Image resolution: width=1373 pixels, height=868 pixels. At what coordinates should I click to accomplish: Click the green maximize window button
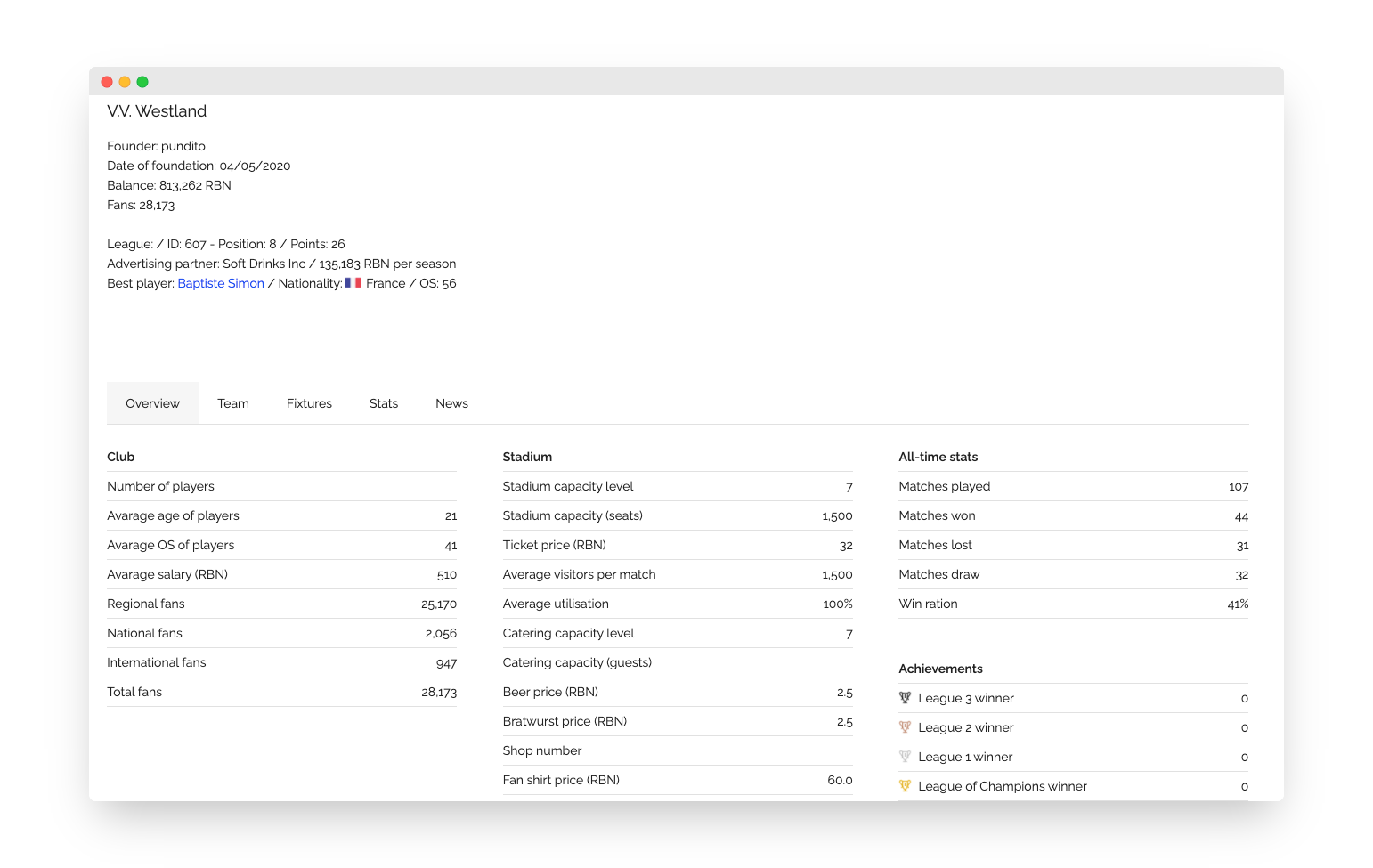click(x=142, y=82)
